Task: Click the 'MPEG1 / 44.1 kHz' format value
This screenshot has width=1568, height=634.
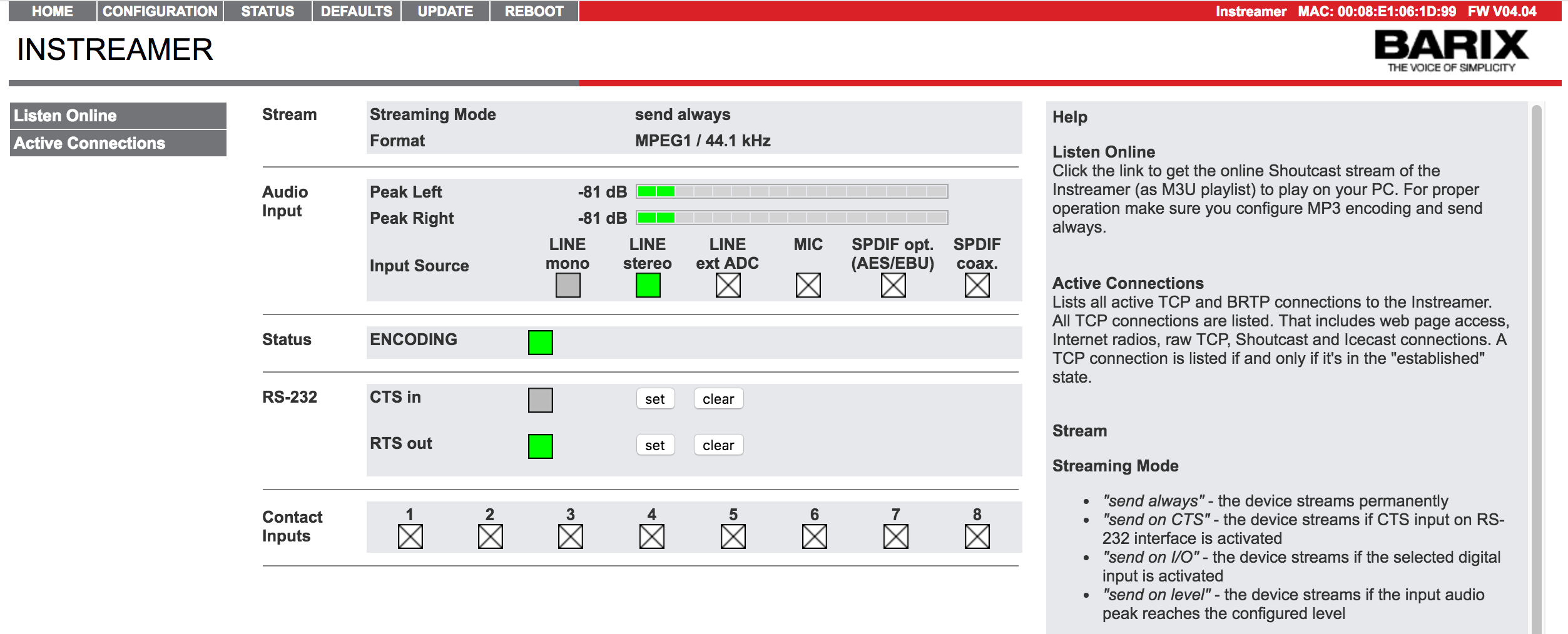Action: 703,141
